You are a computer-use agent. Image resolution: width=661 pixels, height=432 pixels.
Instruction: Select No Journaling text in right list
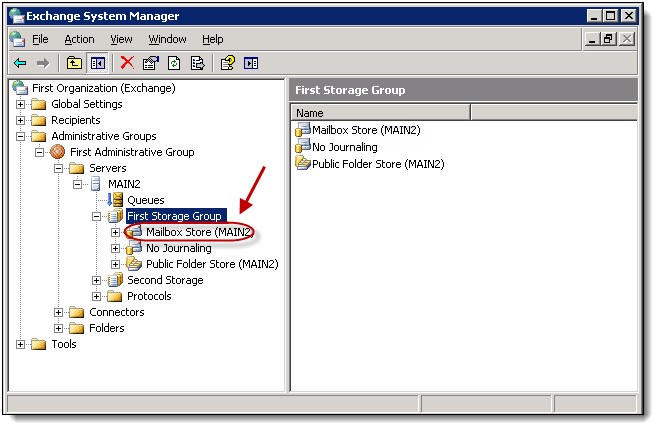coord(345,147)
